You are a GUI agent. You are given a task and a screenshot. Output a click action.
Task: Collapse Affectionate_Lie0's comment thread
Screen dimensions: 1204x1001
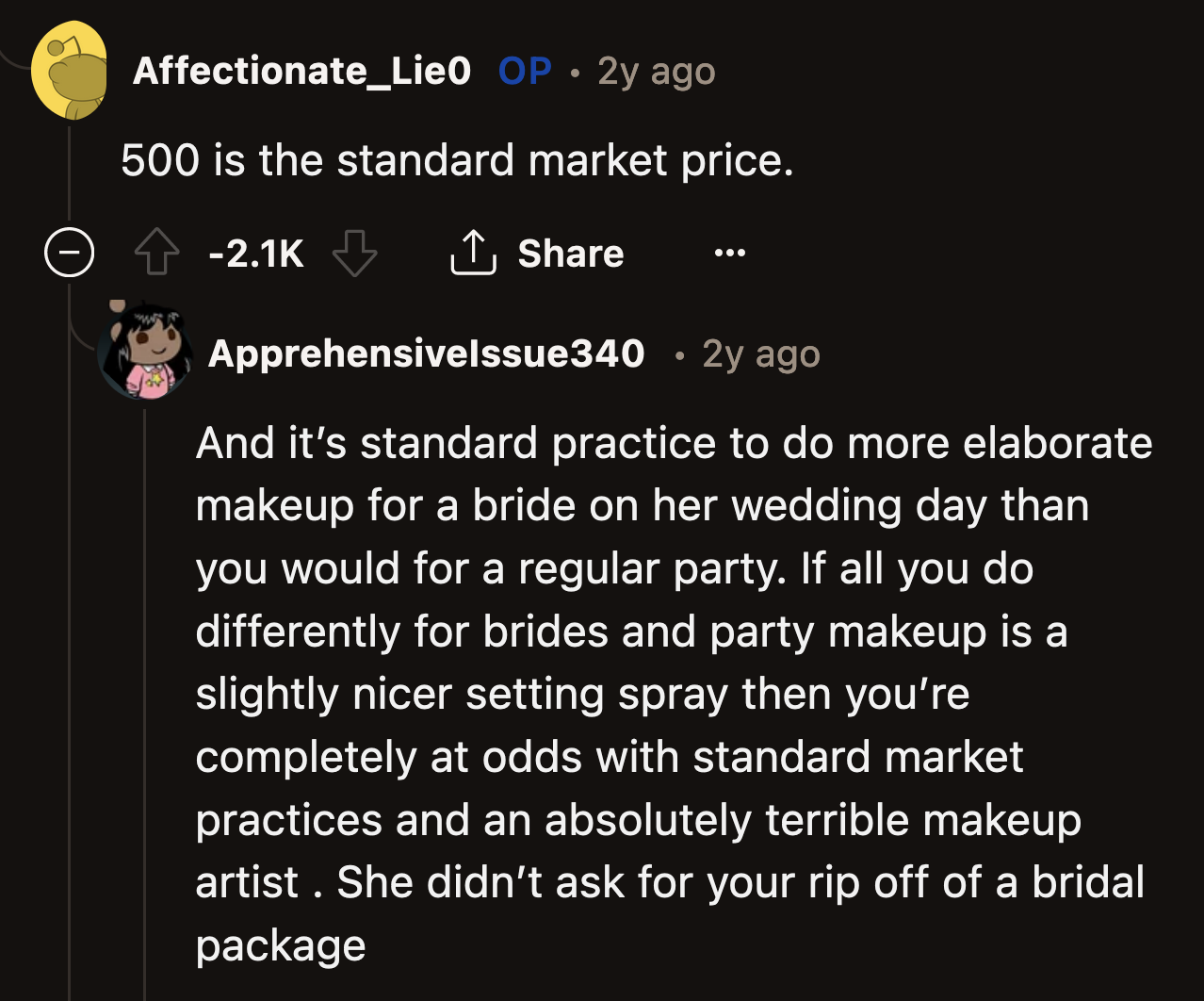(x=69, y=252)
